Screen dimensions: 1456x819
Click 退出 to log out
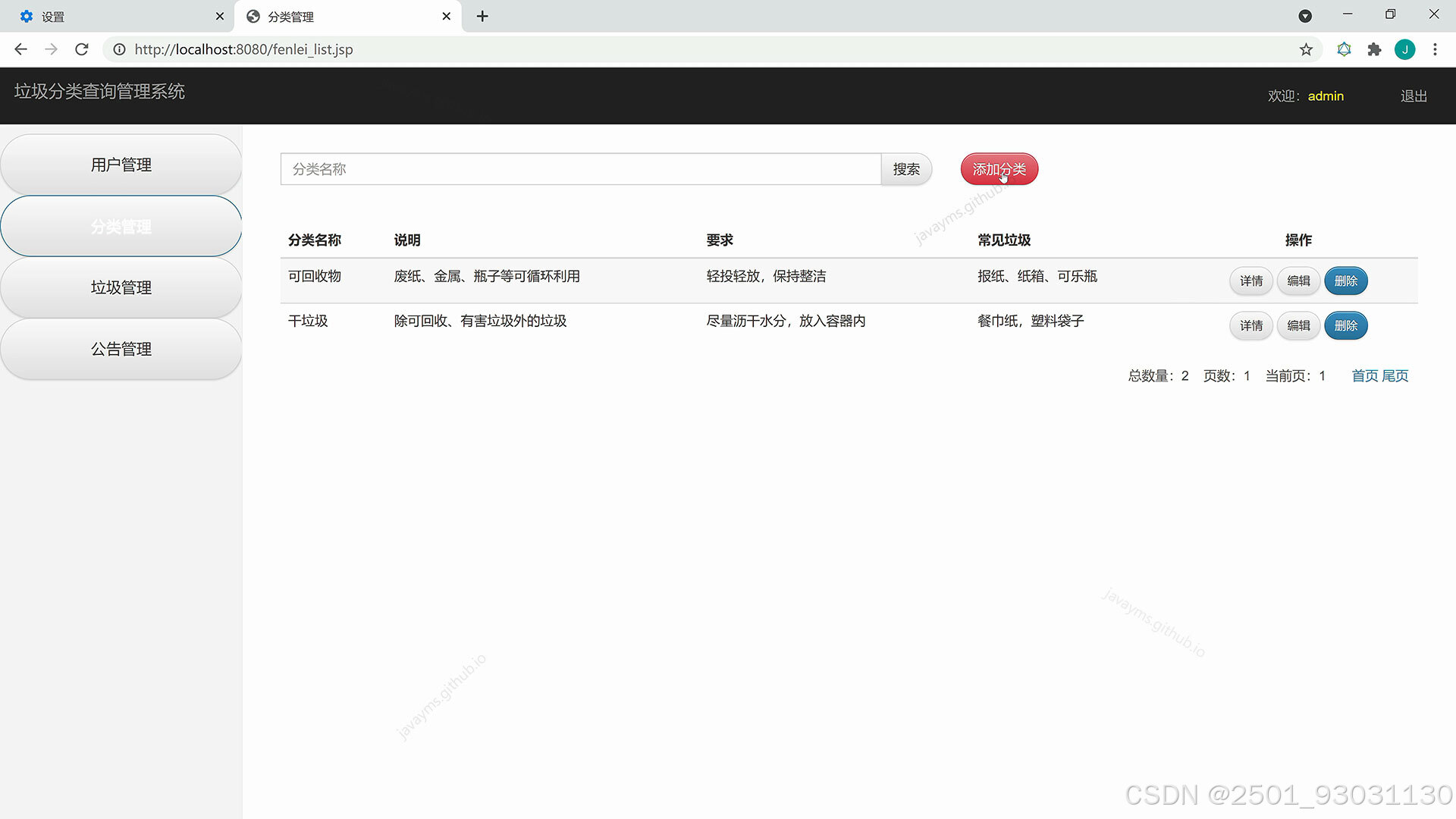pos(1414,96)
